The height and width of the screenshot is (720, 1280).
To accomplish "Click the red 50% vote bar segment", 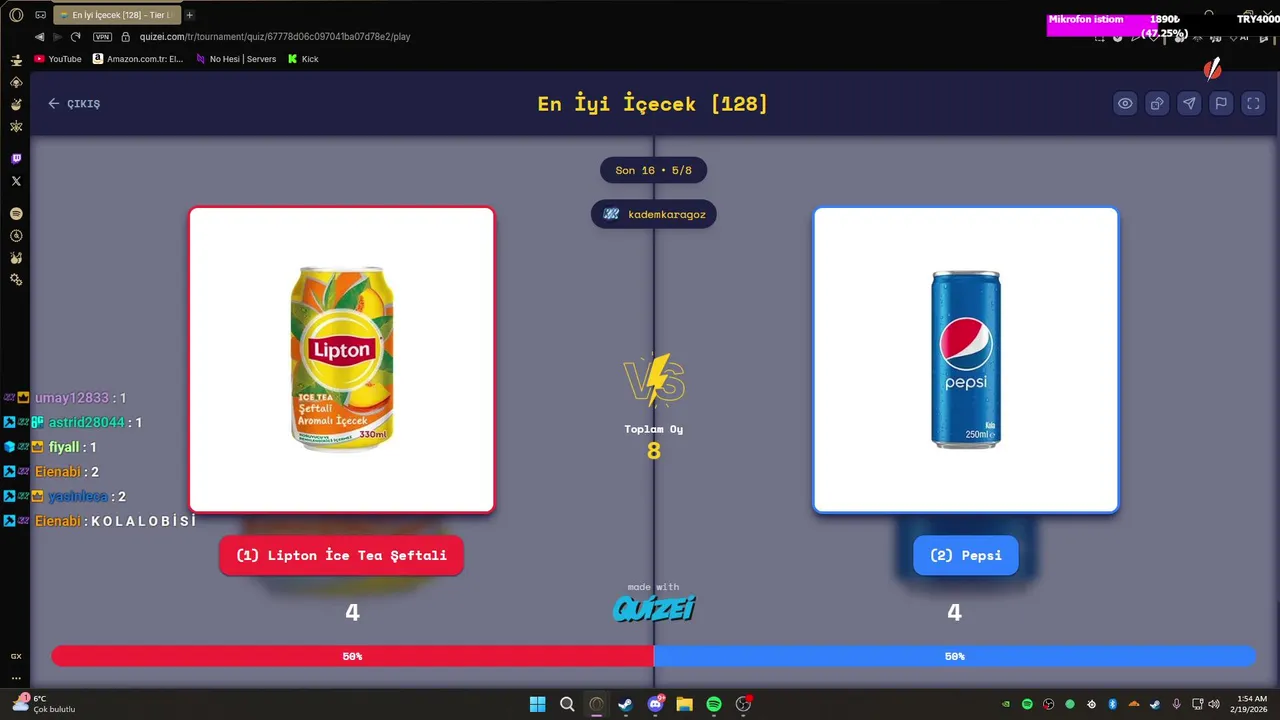I will [x=352, y=656].
